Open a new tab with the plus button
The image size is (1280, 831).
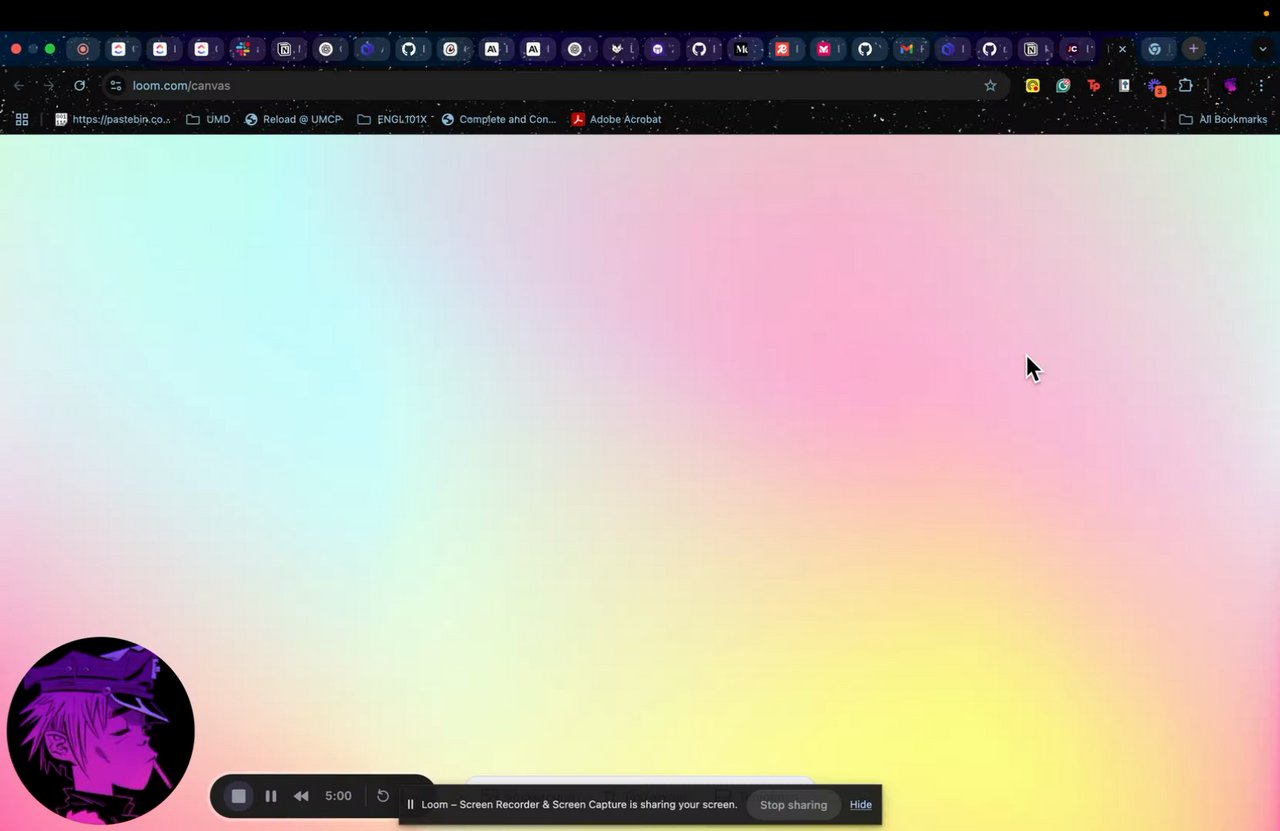1193,49
